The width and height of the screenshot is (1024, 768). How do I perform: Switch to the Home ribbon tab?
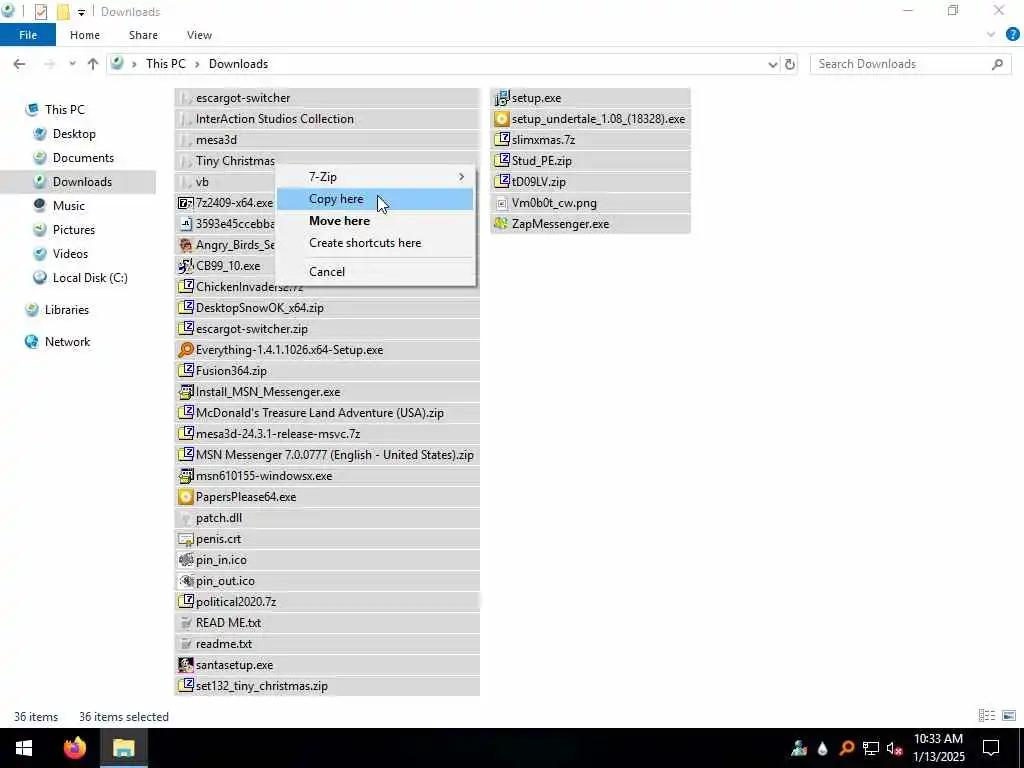tap(85, 35)
